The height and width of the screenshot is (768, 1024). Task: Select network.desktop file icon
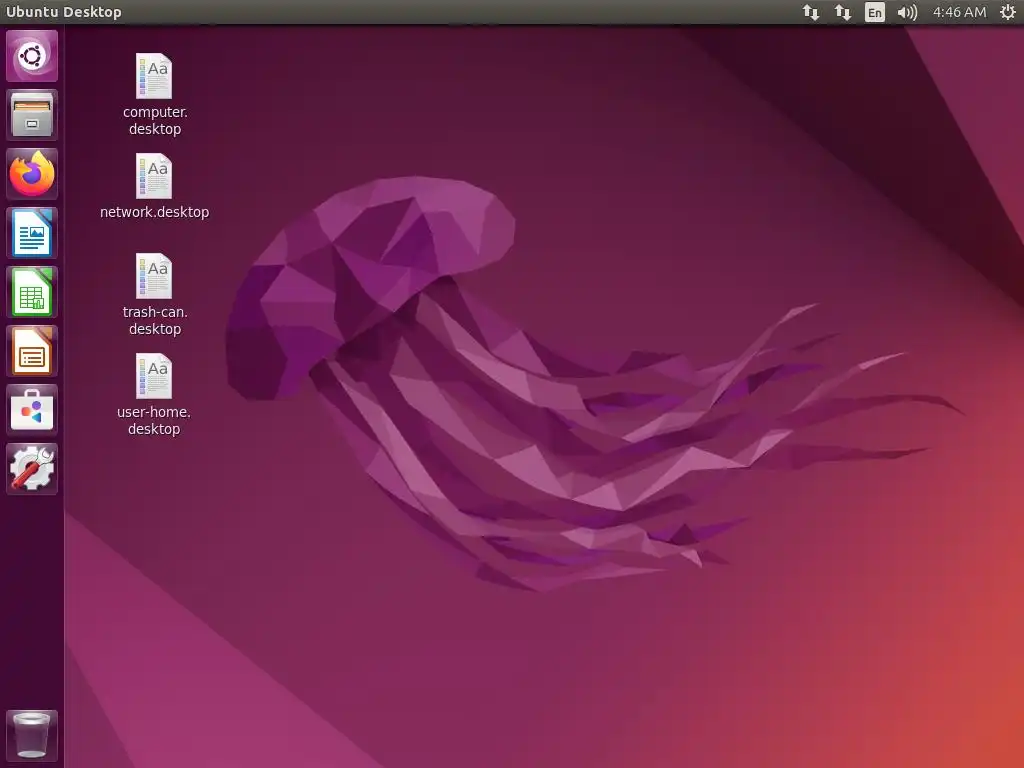coord(154,176)
